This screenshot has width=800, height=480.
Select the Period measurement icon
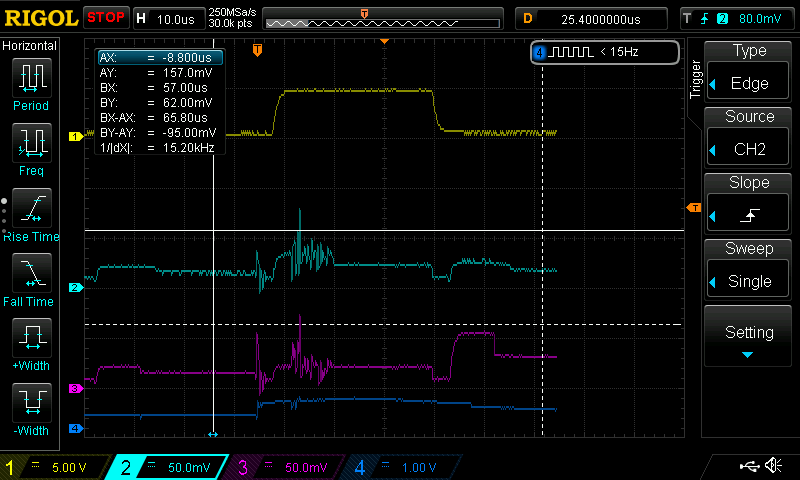pyautogui.click(x=31, y=78)
